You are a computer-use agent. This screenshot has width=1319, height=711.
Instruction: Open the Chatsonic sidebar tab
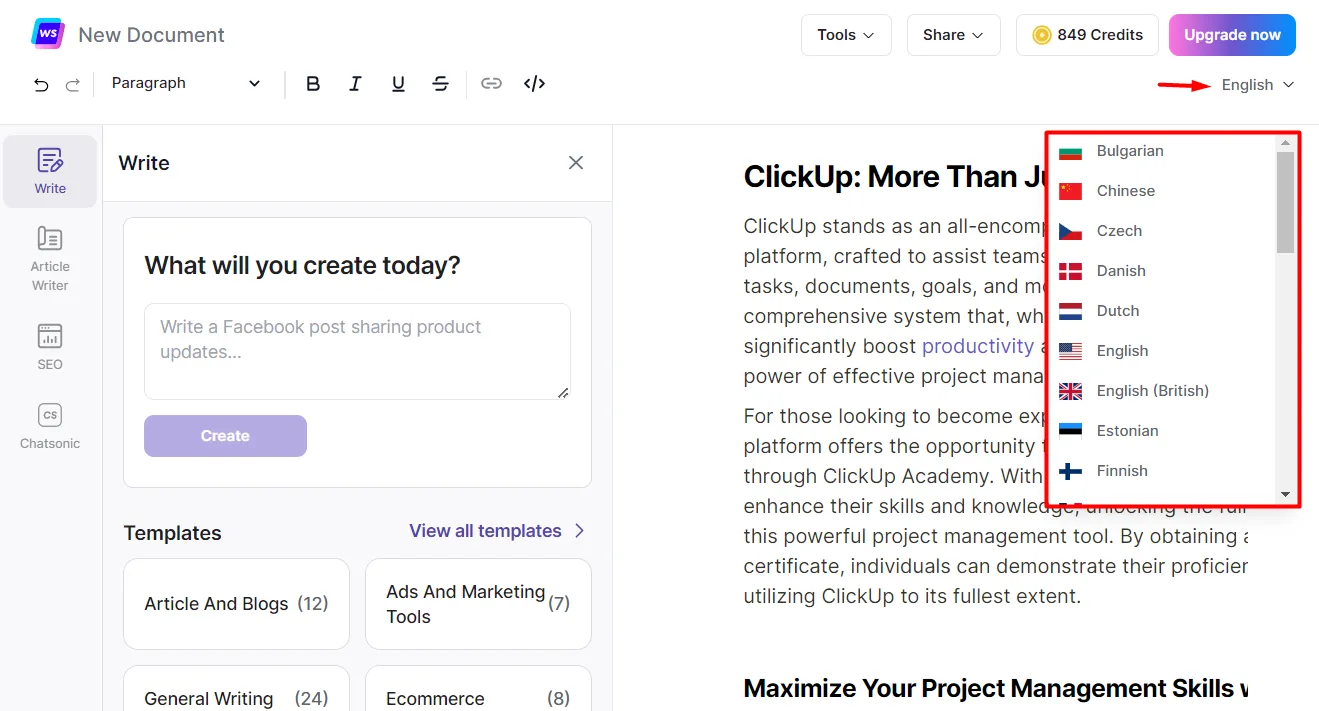(x=50, y=426)
